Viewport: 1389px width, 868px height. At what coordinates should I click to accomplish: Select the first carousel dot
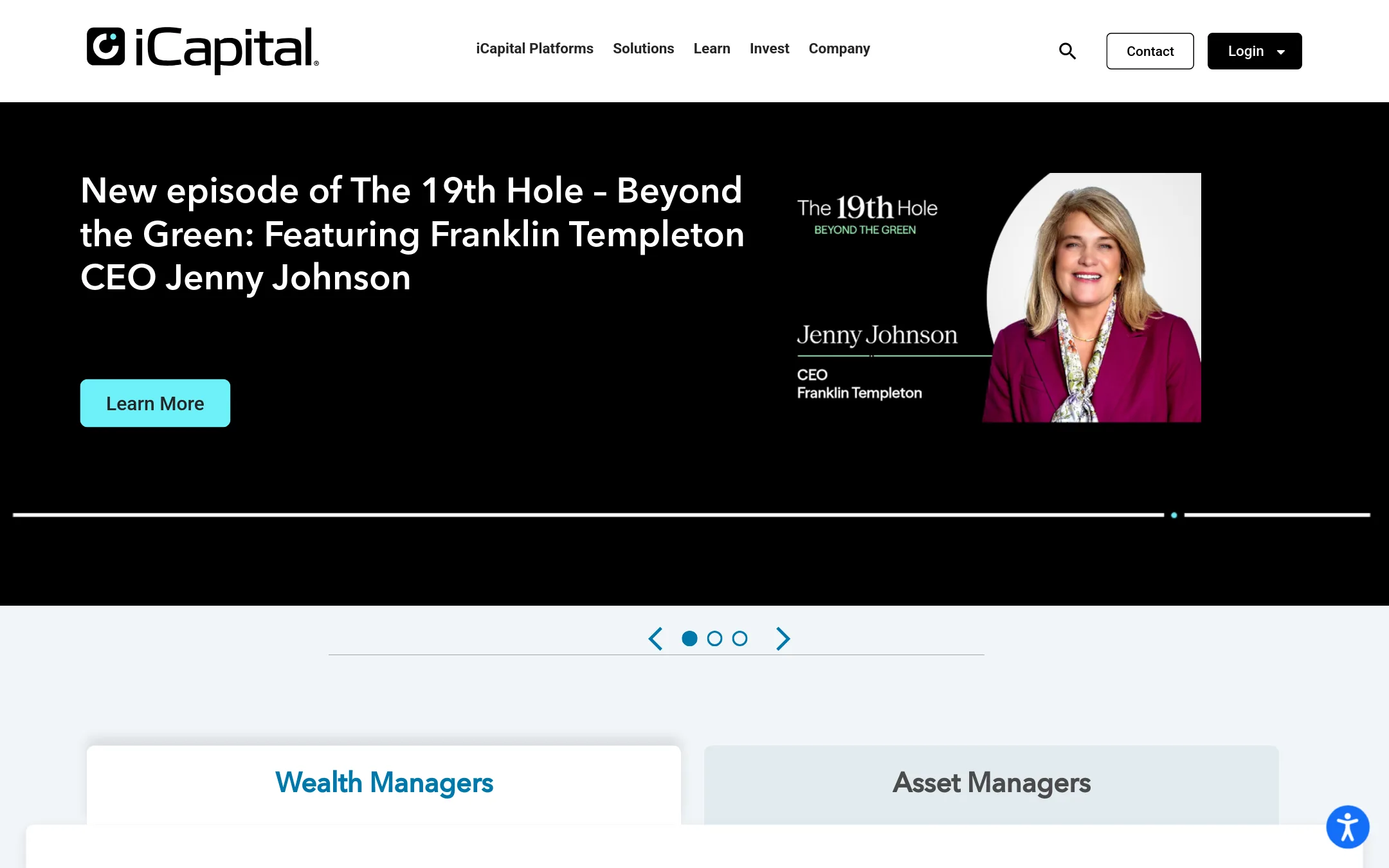coord(689,638)
